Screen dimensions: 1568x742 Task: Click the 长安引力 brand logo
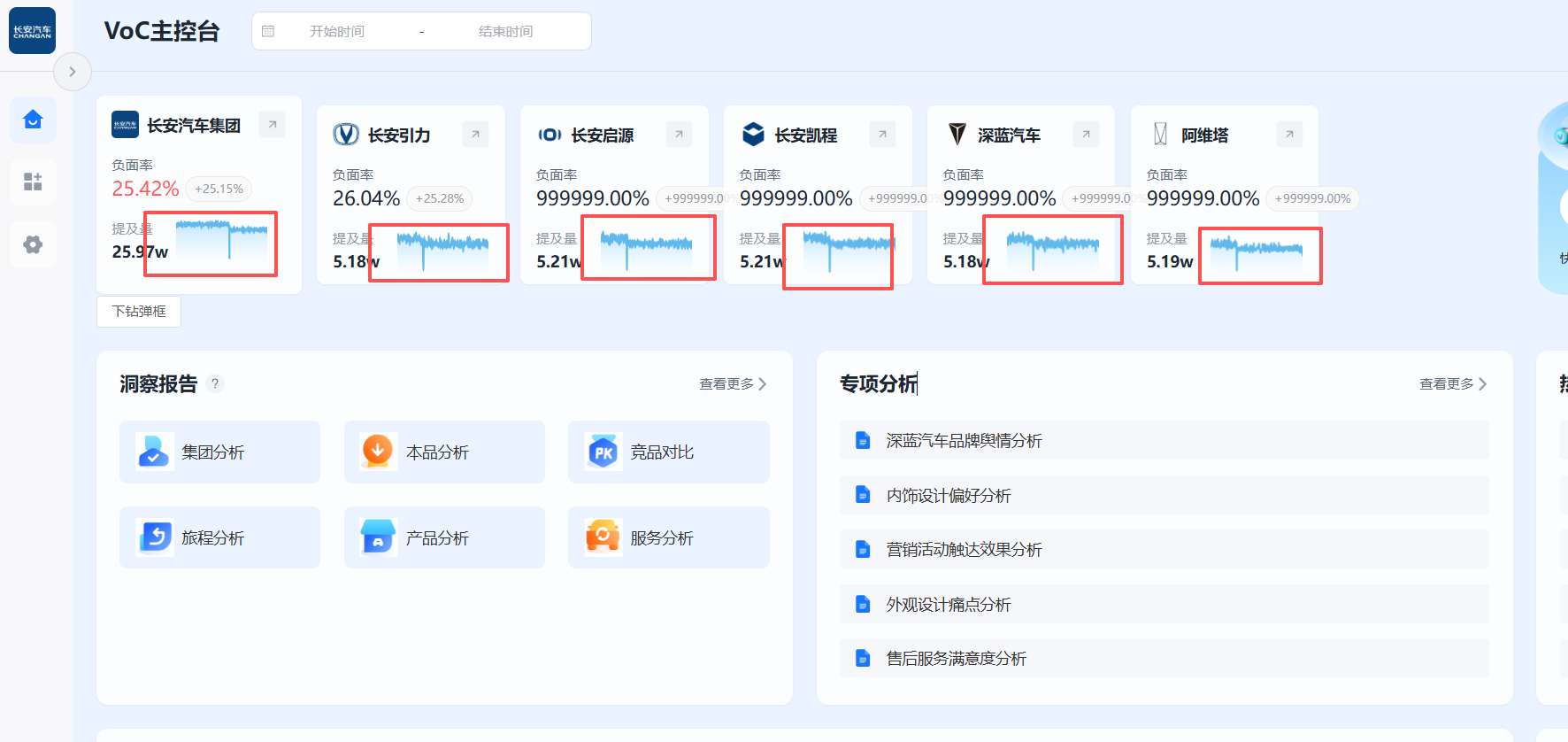point(346,135)
